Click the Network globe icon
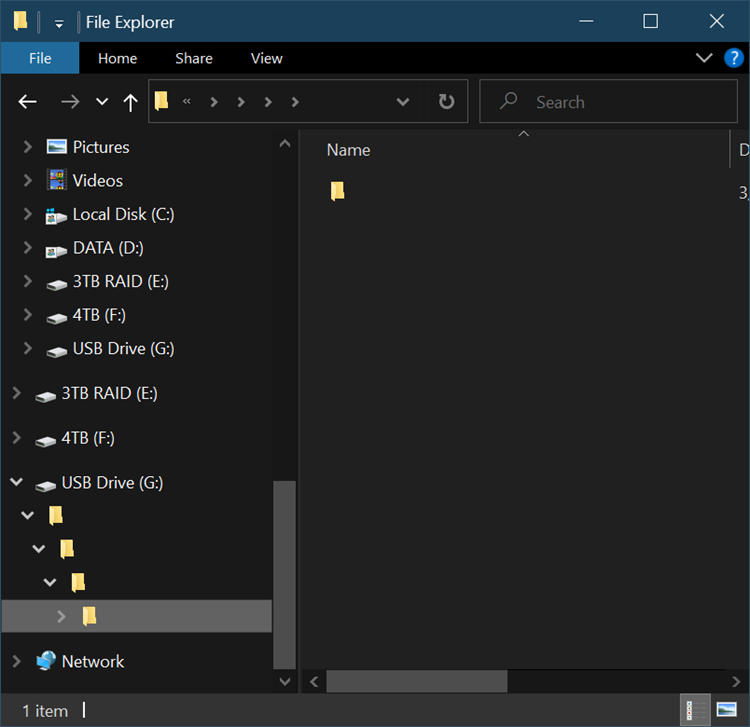This screenshot has width=750, height=727. click(x=46, y=661)
